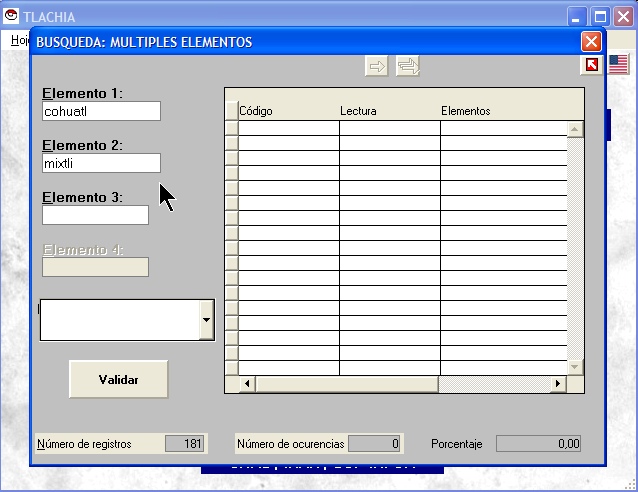This screenshot has height=492, width=638.
Task: Click the American flag language icon
Action: pyautogui.click(x=618, y=65)
